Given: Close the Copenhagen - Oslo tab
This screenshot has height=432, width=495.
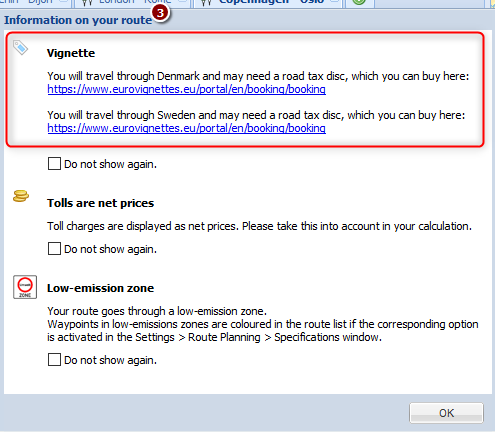Looking at the screenshot, I should point(335,1).
